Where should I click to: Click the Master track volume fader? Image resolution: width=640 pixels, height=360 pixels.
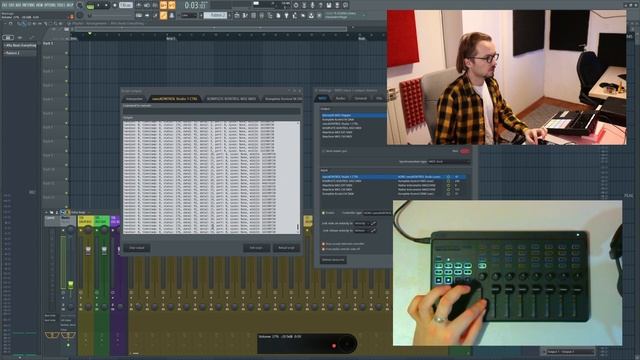click(71, 284)
